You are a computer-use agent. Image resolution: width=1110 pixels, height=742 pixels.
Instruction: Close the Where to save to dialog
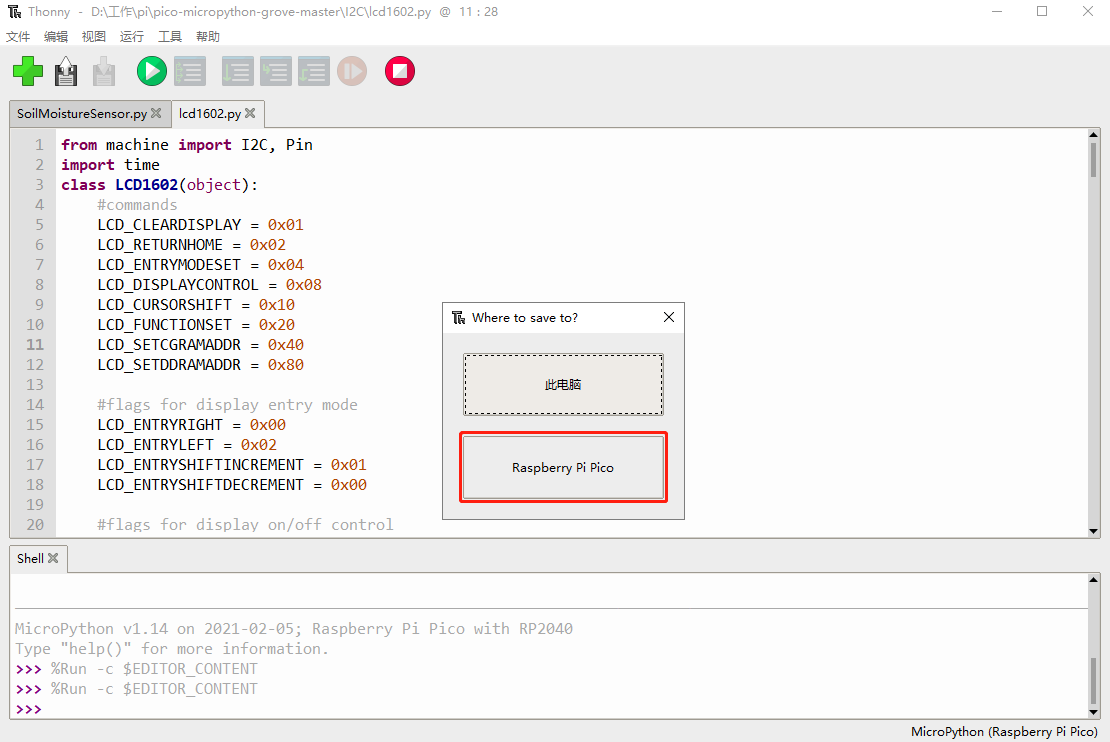[669, 317]
